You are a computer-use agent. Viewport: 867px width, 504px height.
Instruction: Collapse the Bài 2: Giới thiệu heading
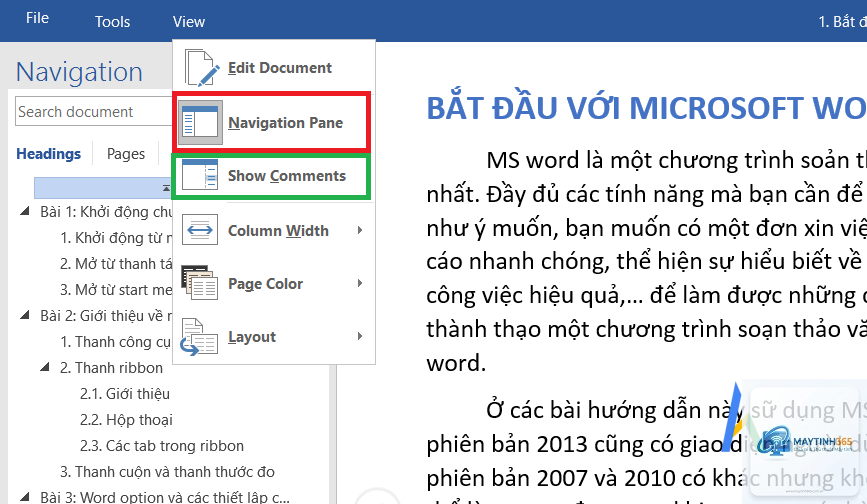coord(24,315)
